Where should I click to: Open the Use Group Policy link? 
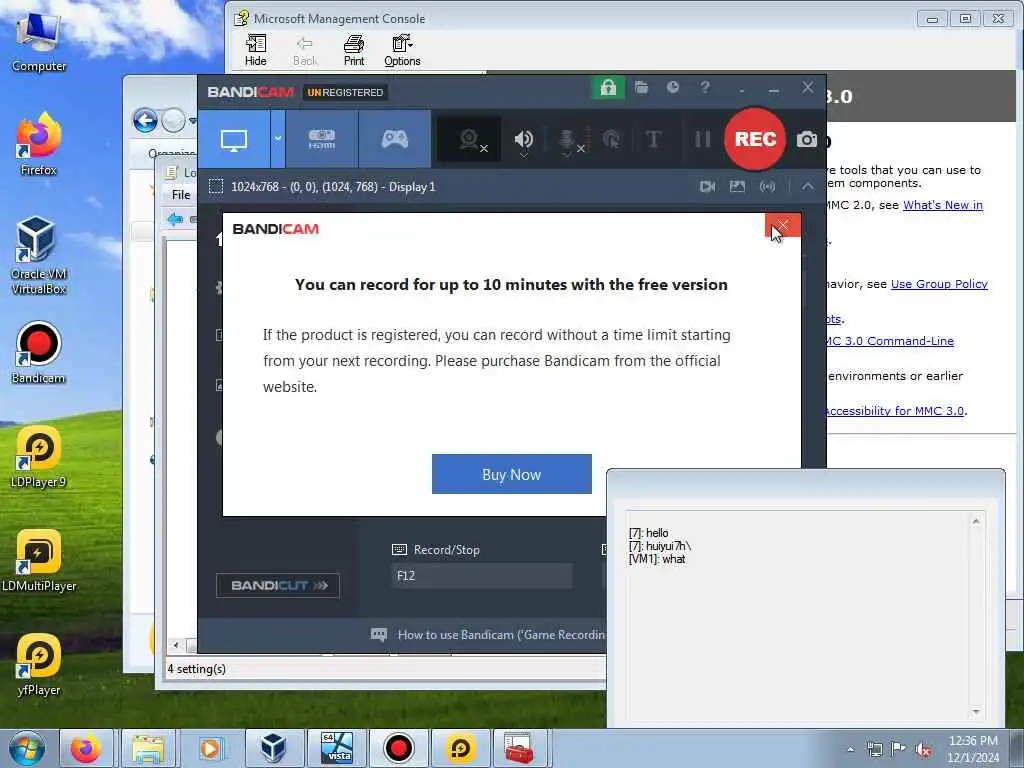coord(939,284)
